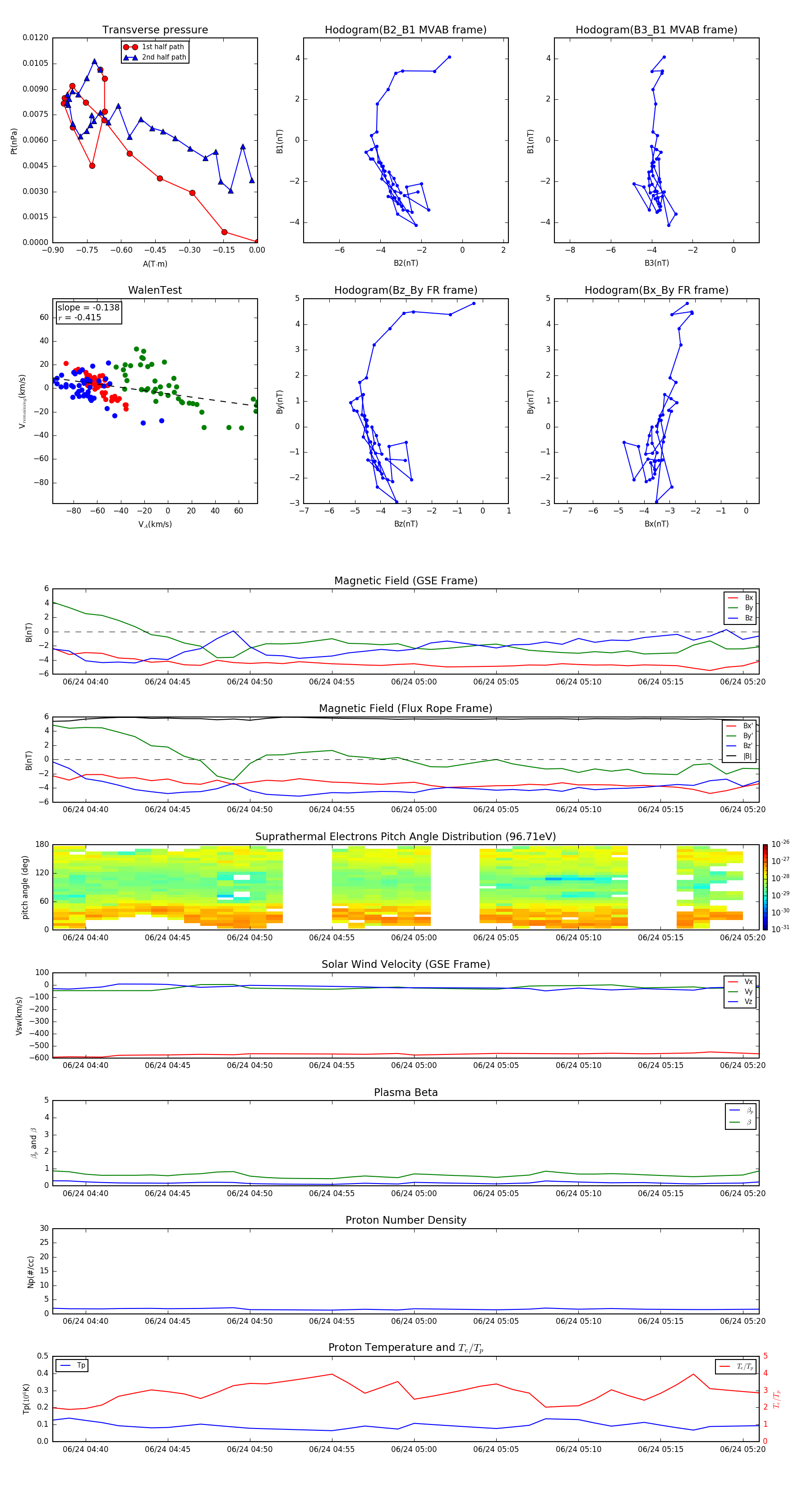Select the β legend entry in Plasma Beta

coord(741,1122)
